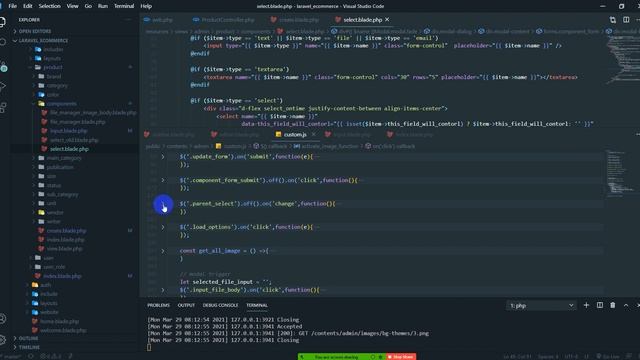
Task: Open home.blade.php in explorer
Action: click(x=60, y=321)
